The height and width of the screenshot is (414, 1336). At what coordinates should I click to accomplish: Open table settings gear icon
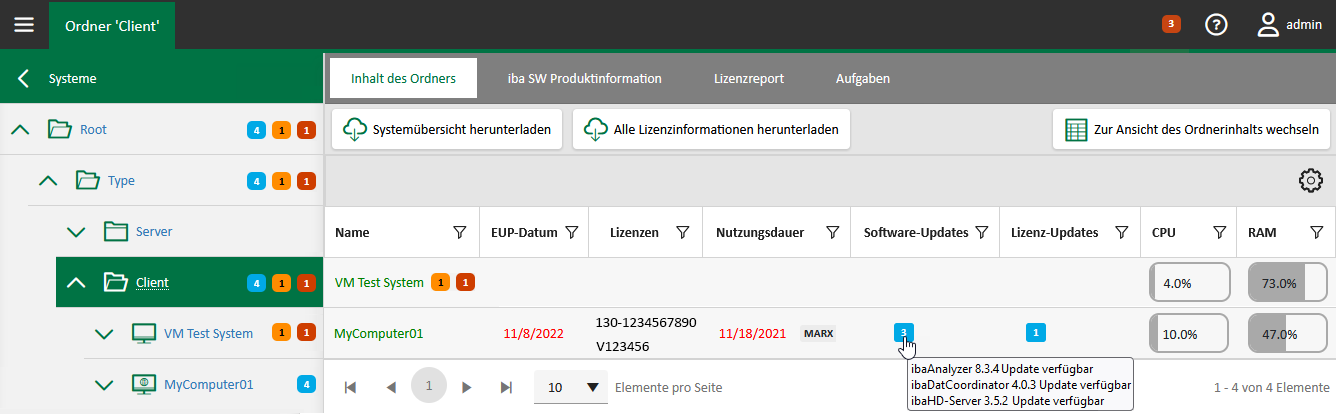tap(1310, 181)
